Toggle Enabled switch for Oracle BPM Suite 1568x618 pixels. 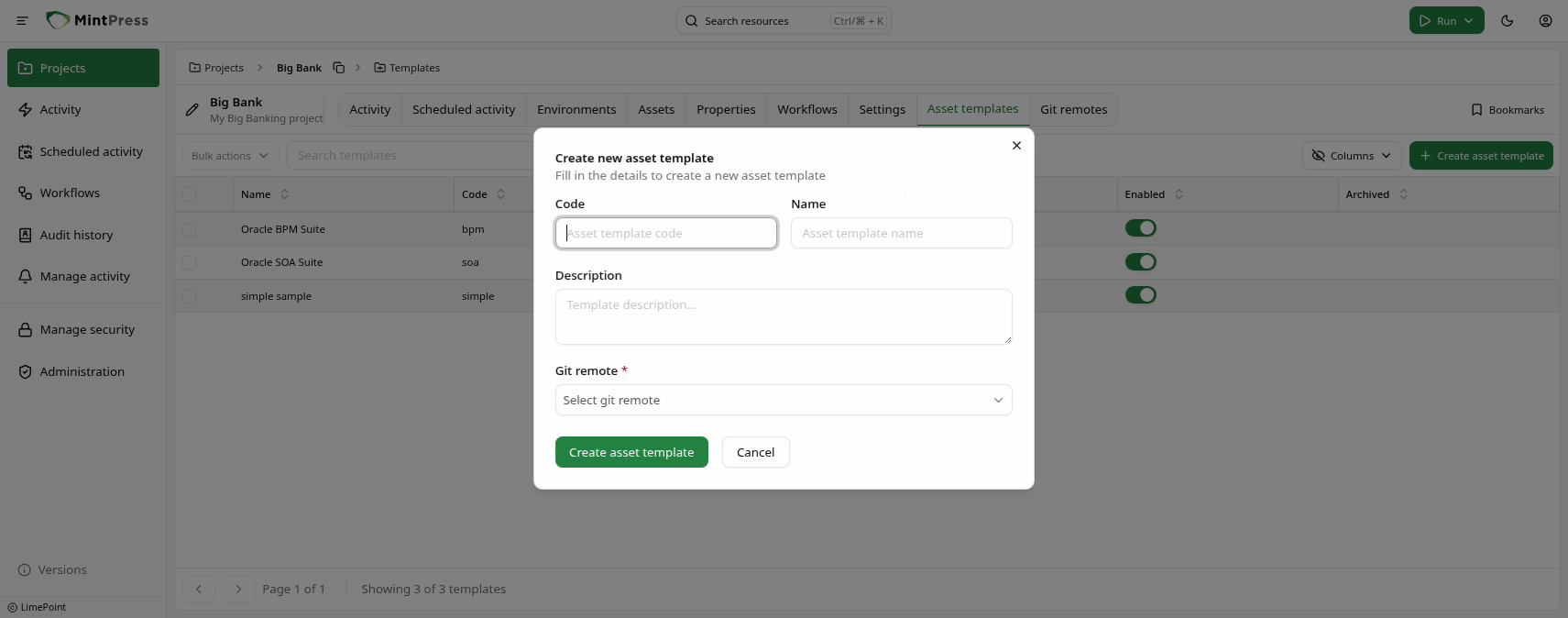coord(1140,228)
